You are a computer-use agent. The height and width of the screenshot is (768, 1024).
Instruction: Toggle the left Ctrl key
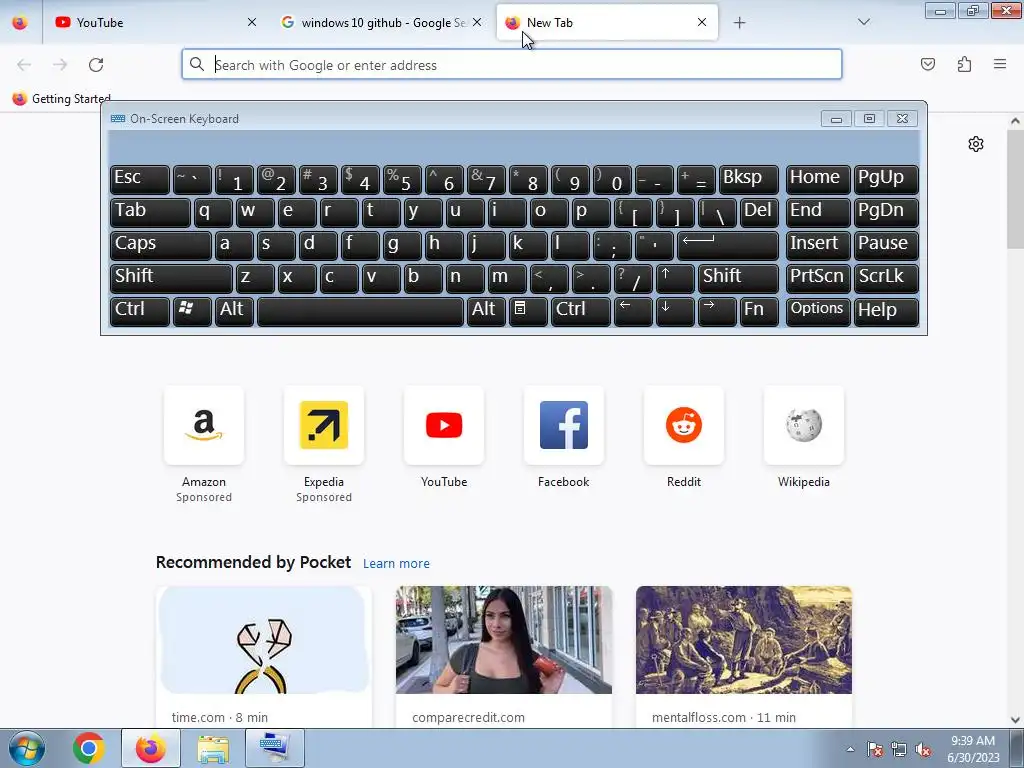pyautogui.click(x=140, y=310)
